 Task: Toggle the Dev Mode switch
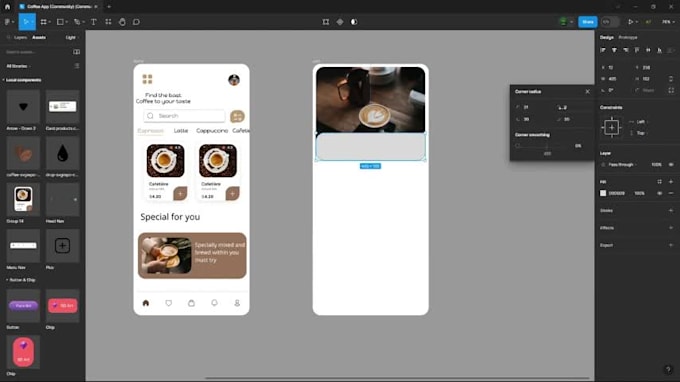coord(610,22)
